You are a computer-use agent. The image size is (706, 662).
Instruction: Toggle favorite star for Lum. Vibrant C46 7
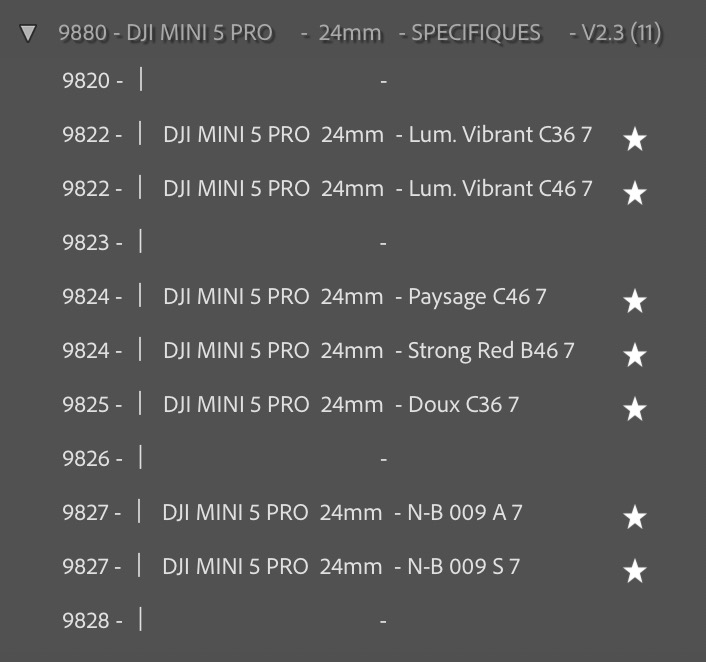click(634, 193)
